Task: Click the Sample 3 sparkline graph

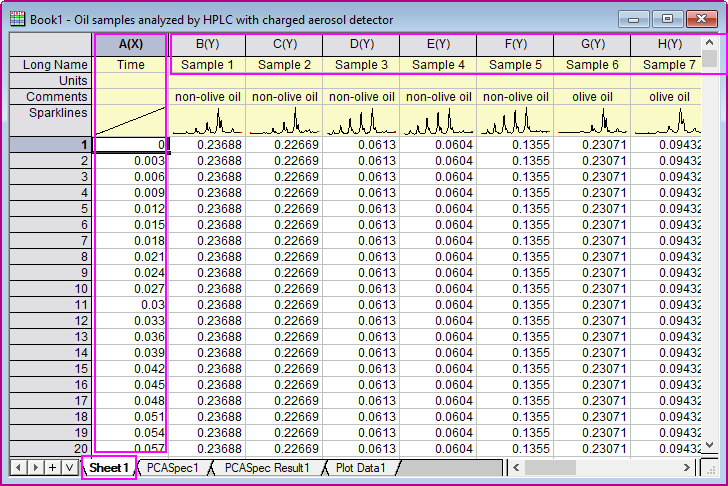Action: coord(361,120)
